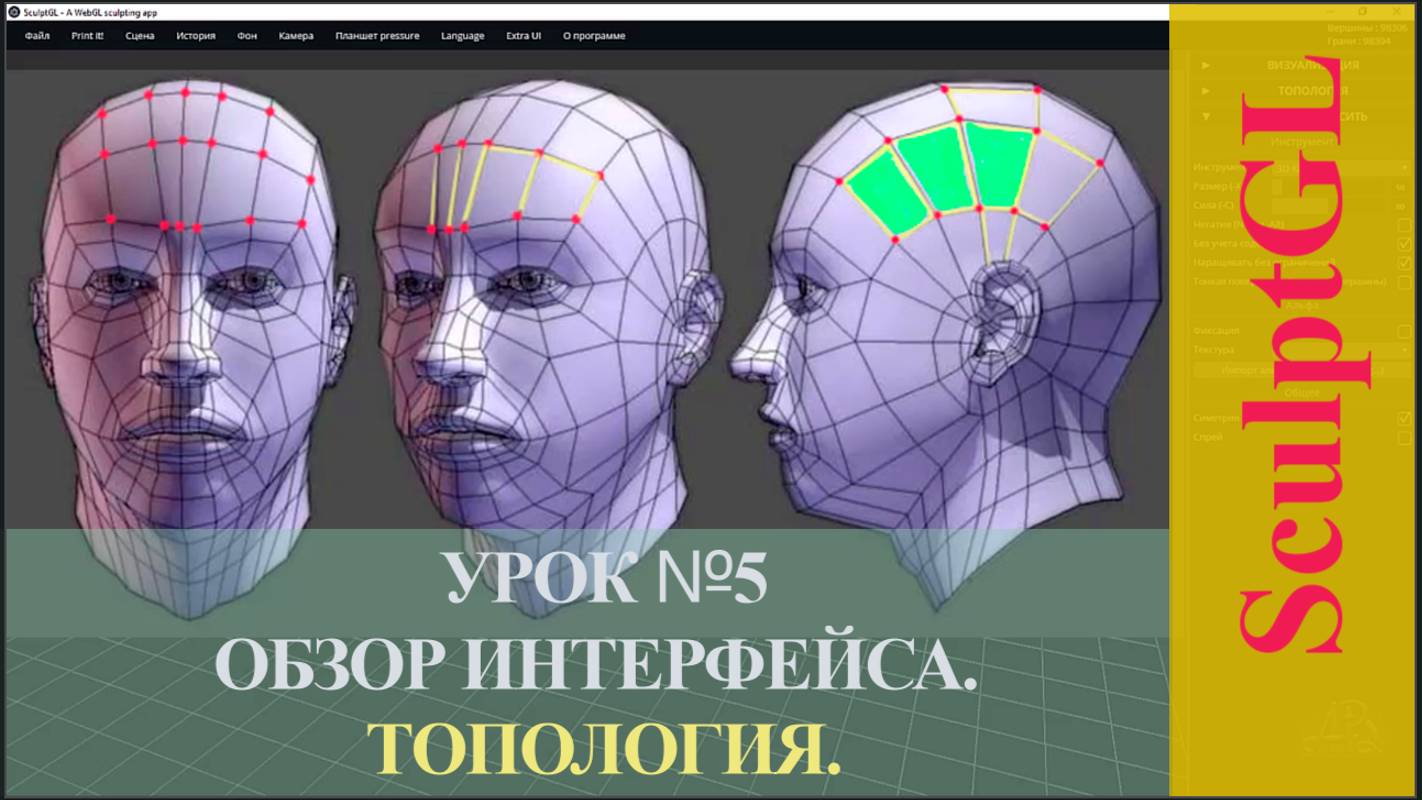The image size is (1422, 800).
Task: Open the Камера menu
Action: tap(296, 36)
